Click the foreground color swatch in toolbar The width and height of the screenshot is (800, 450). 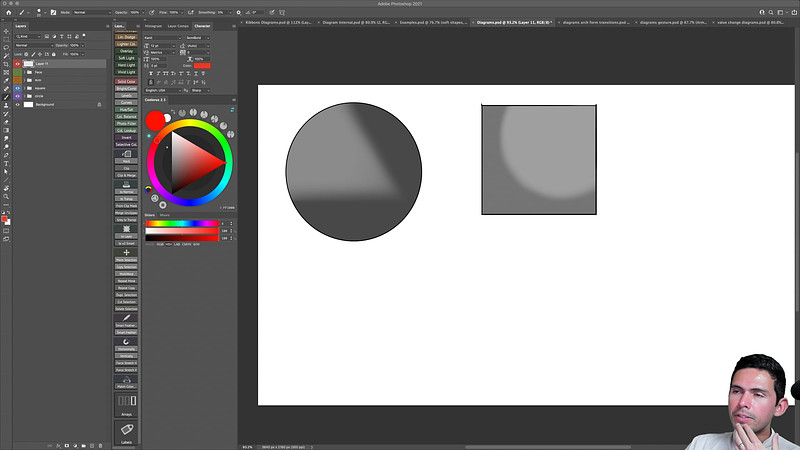click(x=4, y=218)
